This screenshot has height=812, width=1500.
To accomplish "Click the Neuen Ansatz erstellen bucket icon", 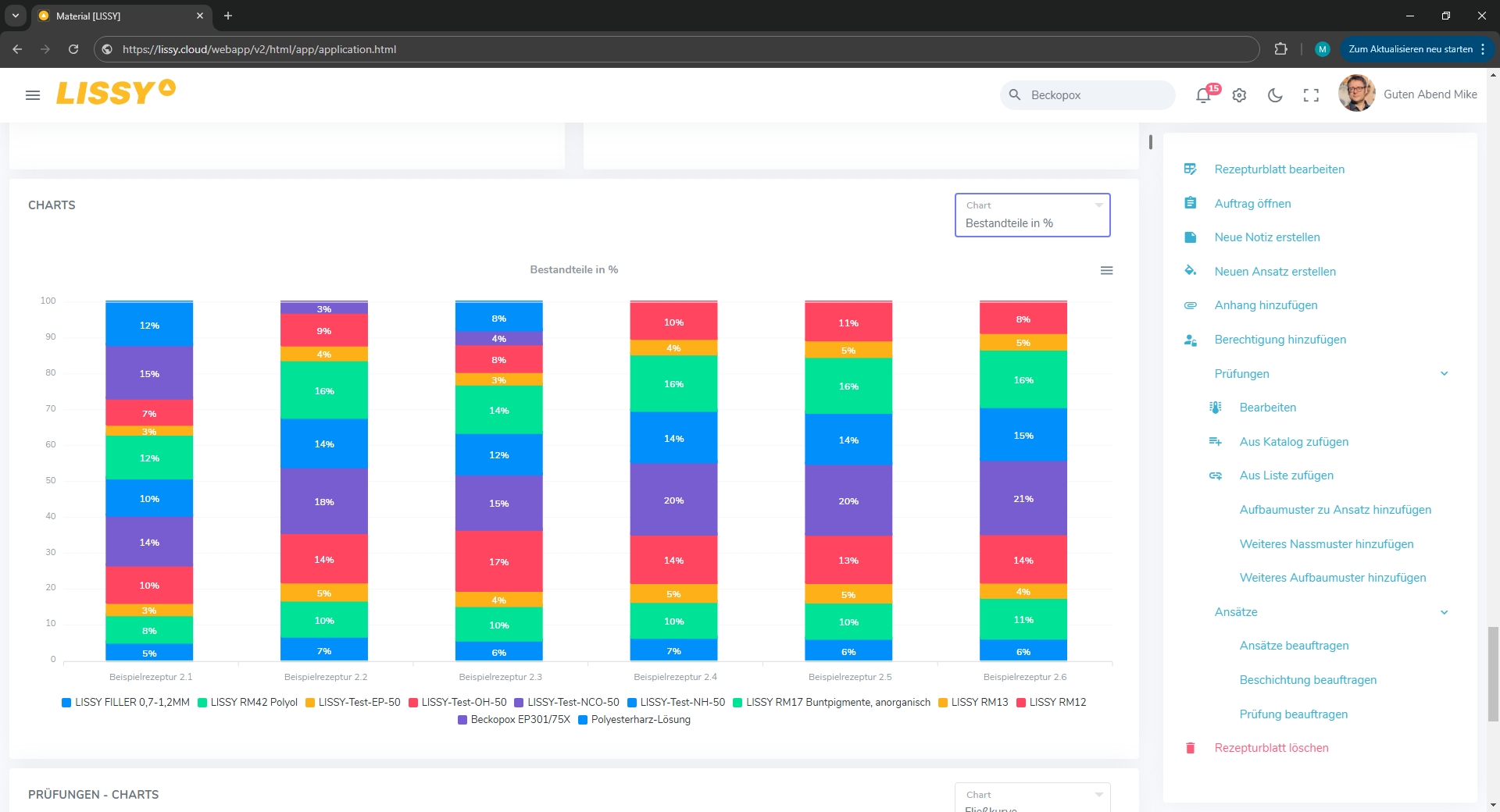I will coord(1191,271).
